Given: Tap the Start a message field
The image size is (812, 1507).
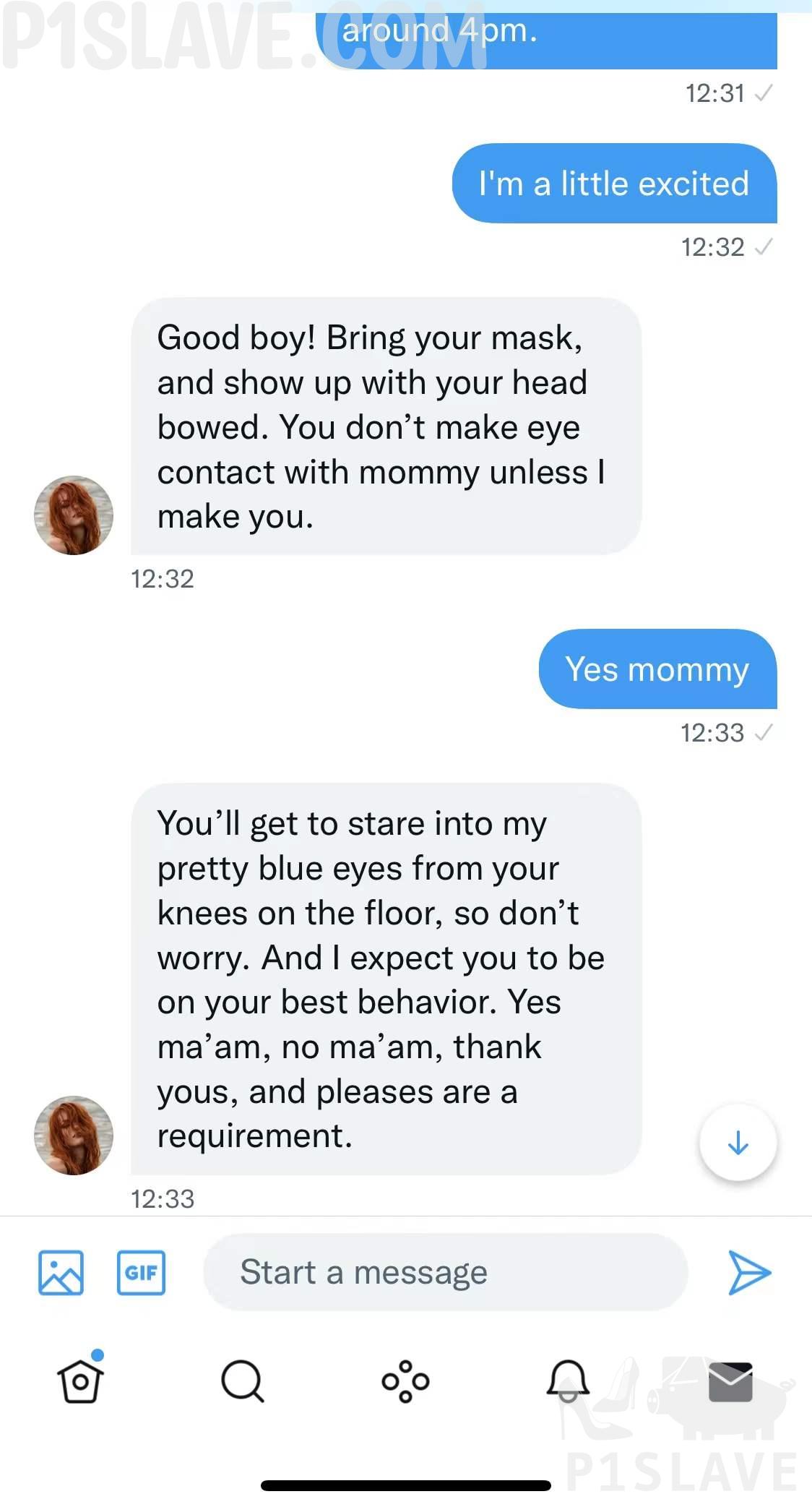Looking at the screenshot, I should coord(445,1272).
